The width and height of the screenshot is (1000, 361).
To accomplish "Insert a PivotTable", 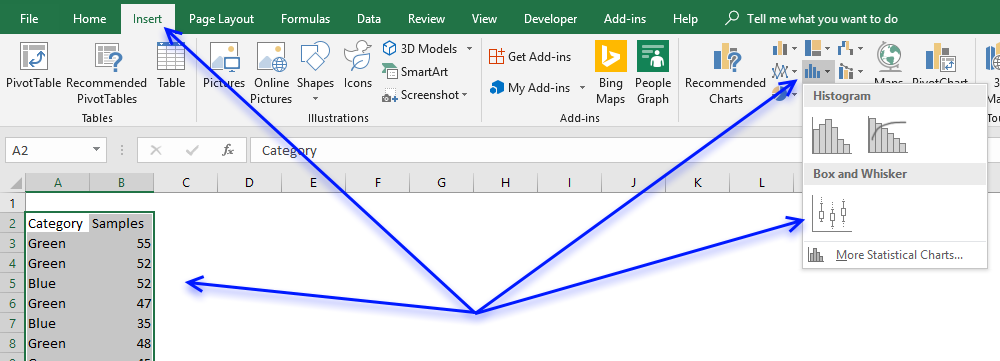I will pos(33,66).
